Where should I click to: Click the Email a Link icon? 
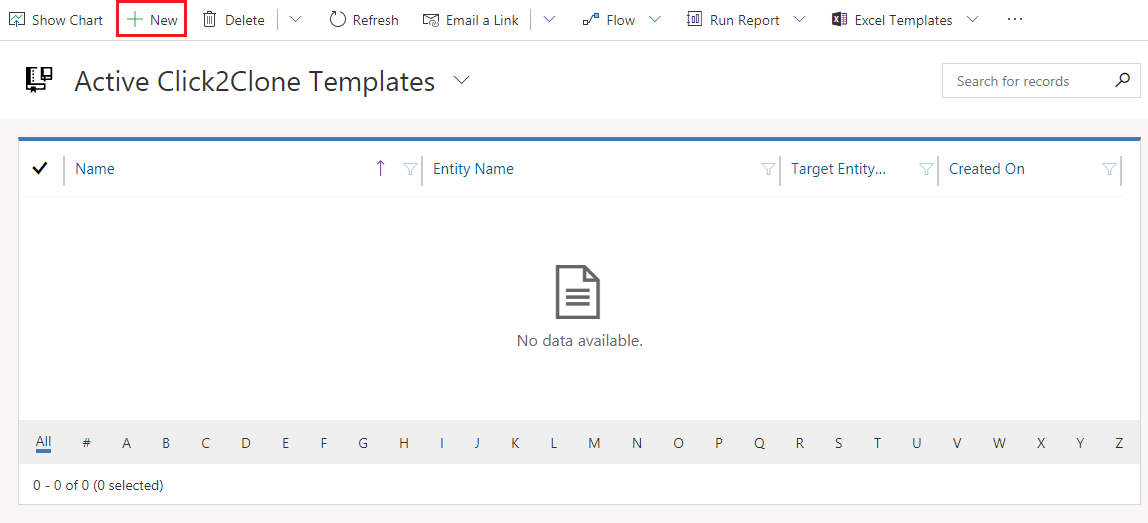click(431, 20)
